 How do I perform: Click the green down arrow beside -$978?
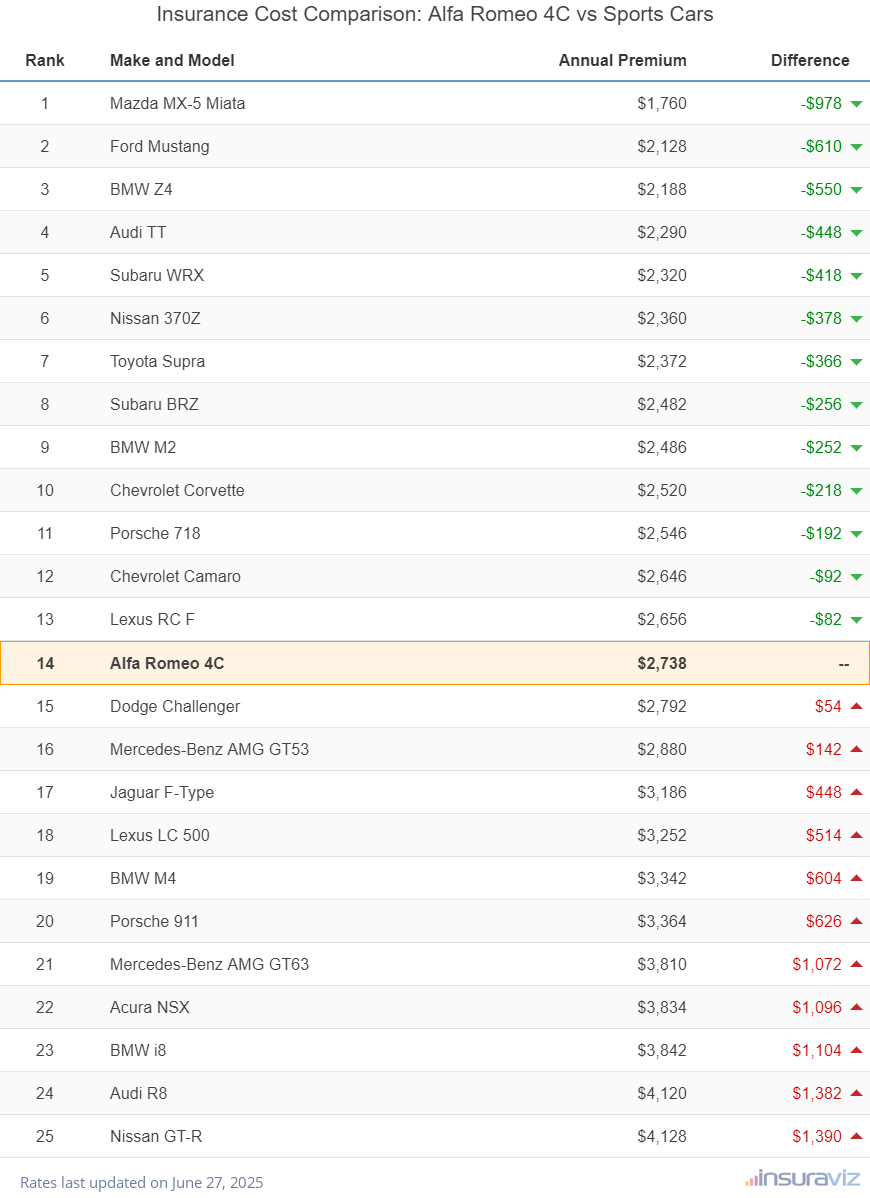coord(856,104)
